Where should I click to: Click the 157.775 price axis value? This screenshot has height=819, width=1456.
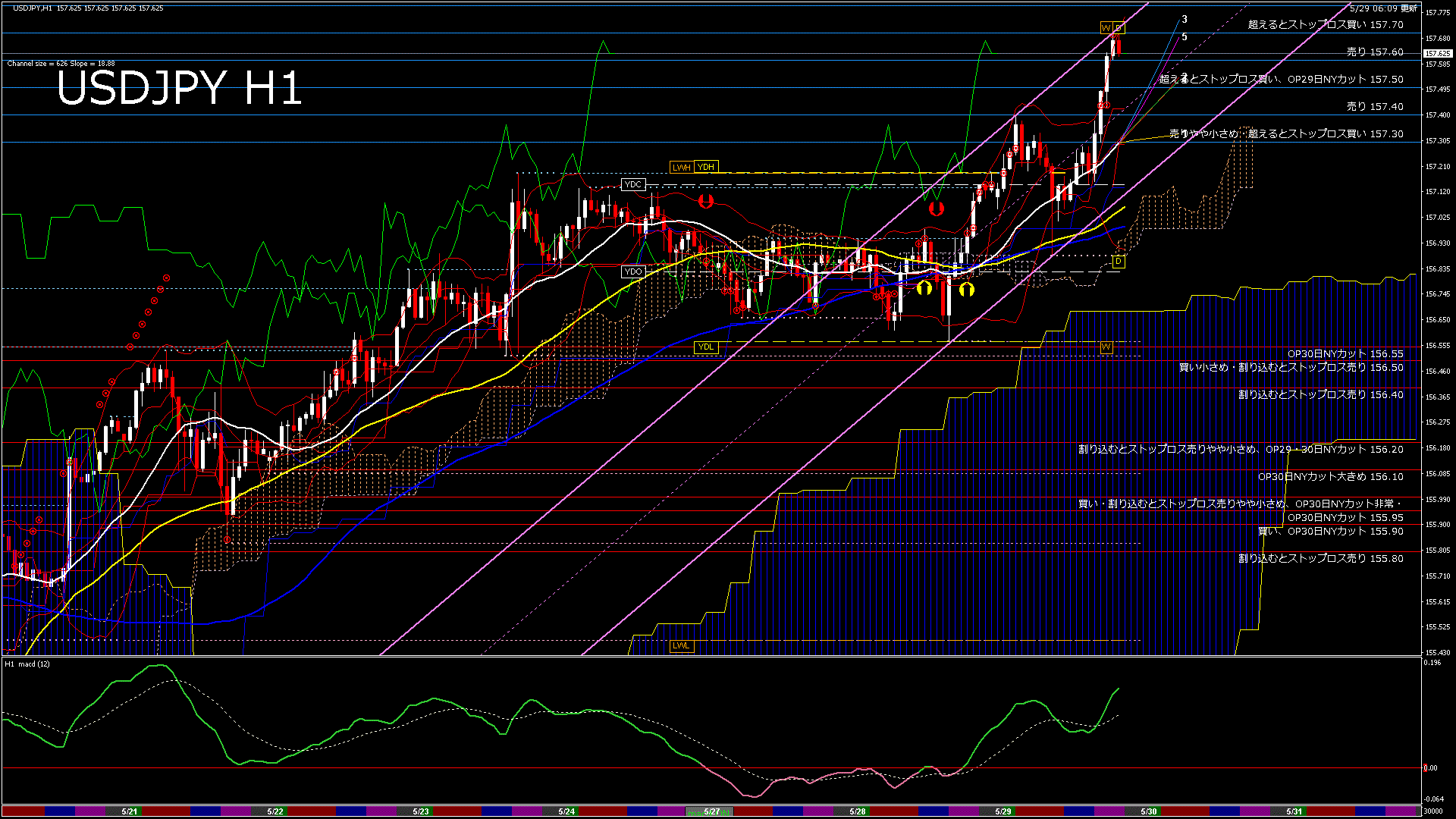coord(1438,13)
